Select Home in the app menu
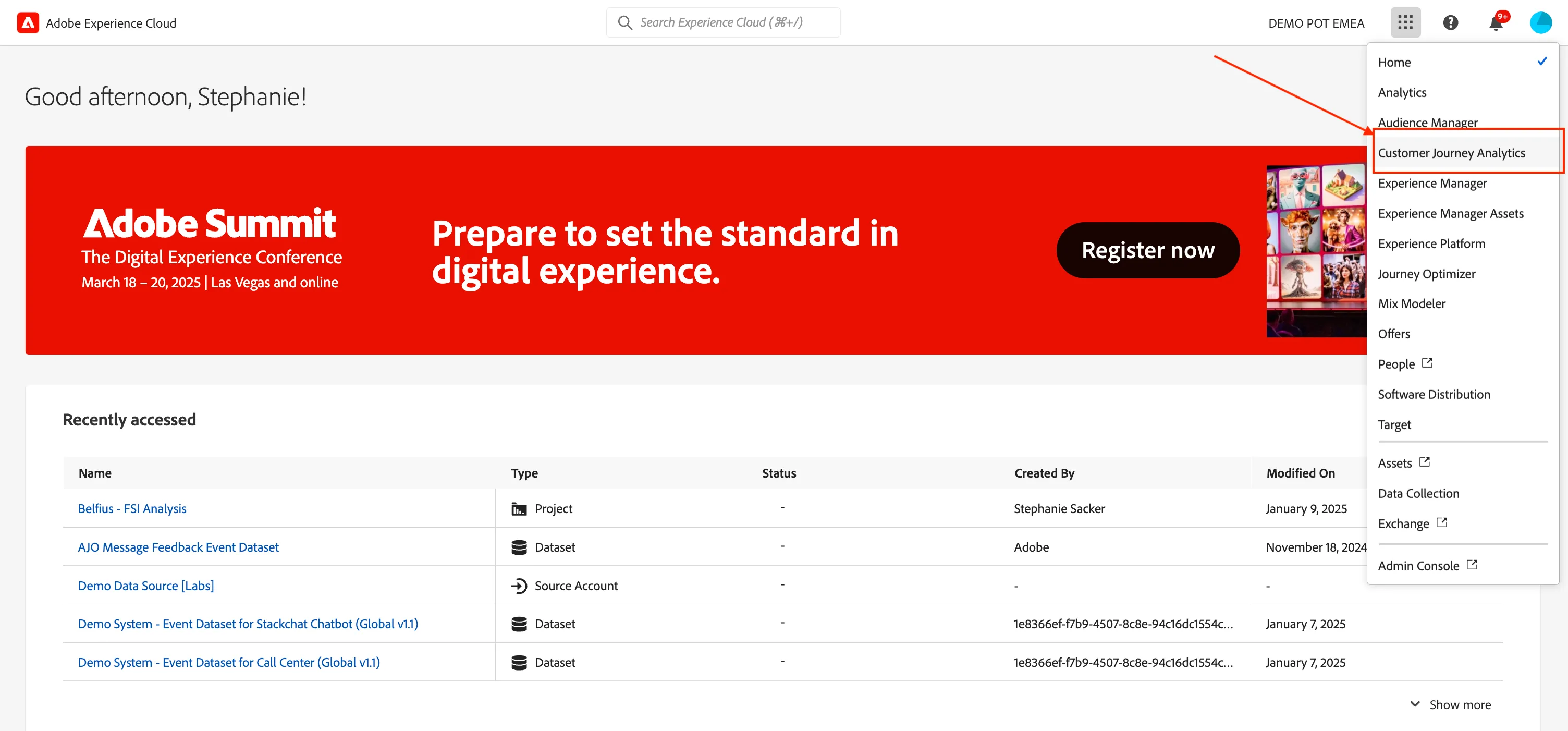This screenshot has width=1568, height=731. 1462,62
